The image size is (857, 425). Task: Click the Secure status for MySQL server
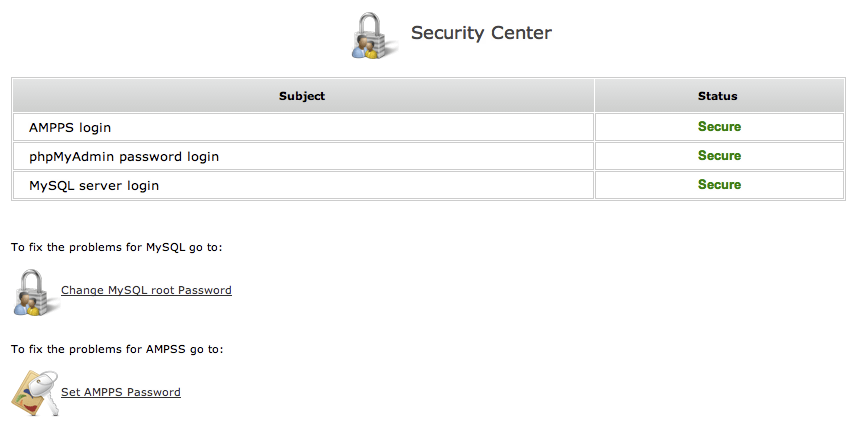tap(719, 185)
